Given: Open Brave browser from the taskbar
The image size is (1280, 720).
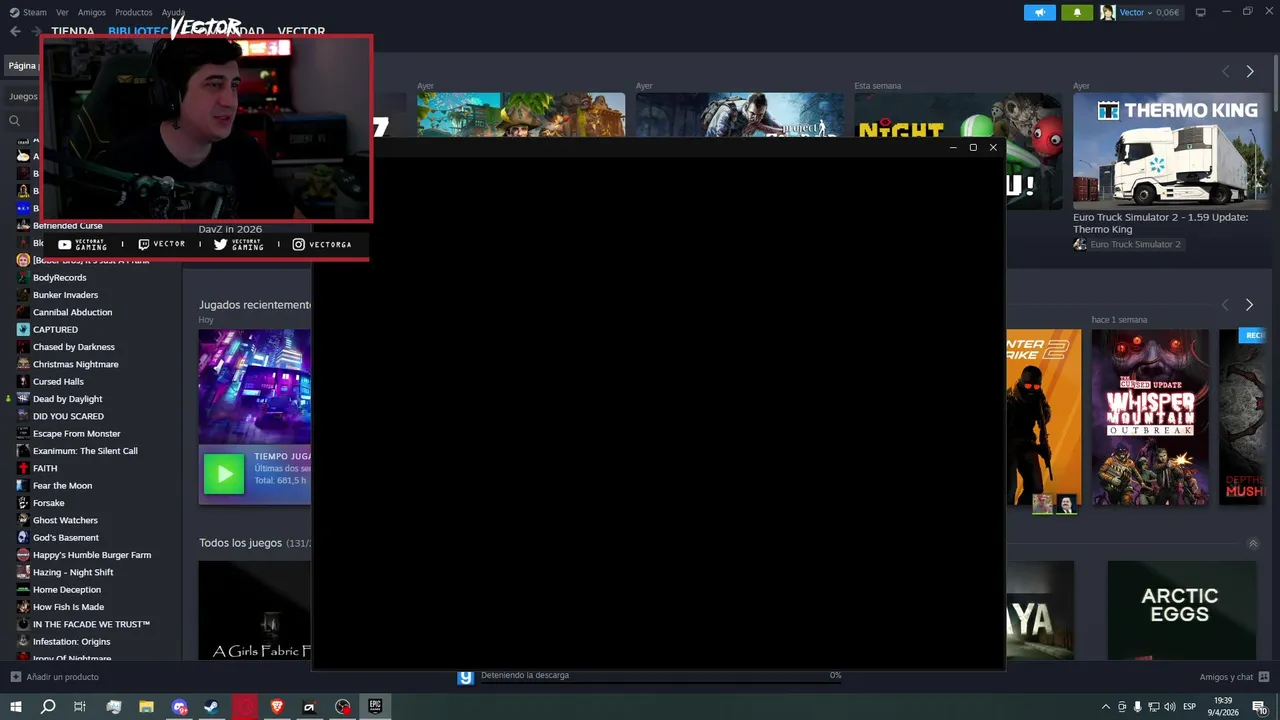Looking at the screenshot, I should click(277, 707).
